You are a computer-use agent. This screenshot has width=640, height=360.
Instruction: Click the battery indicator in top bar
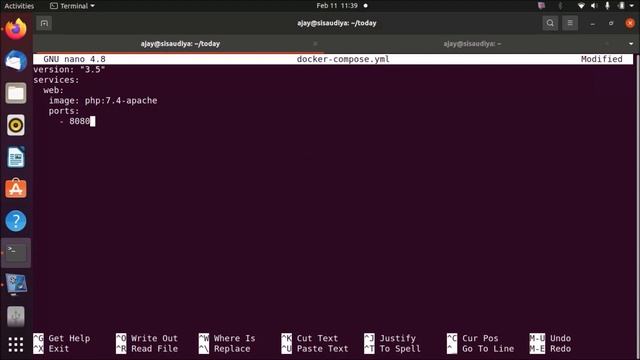[621, 6]
